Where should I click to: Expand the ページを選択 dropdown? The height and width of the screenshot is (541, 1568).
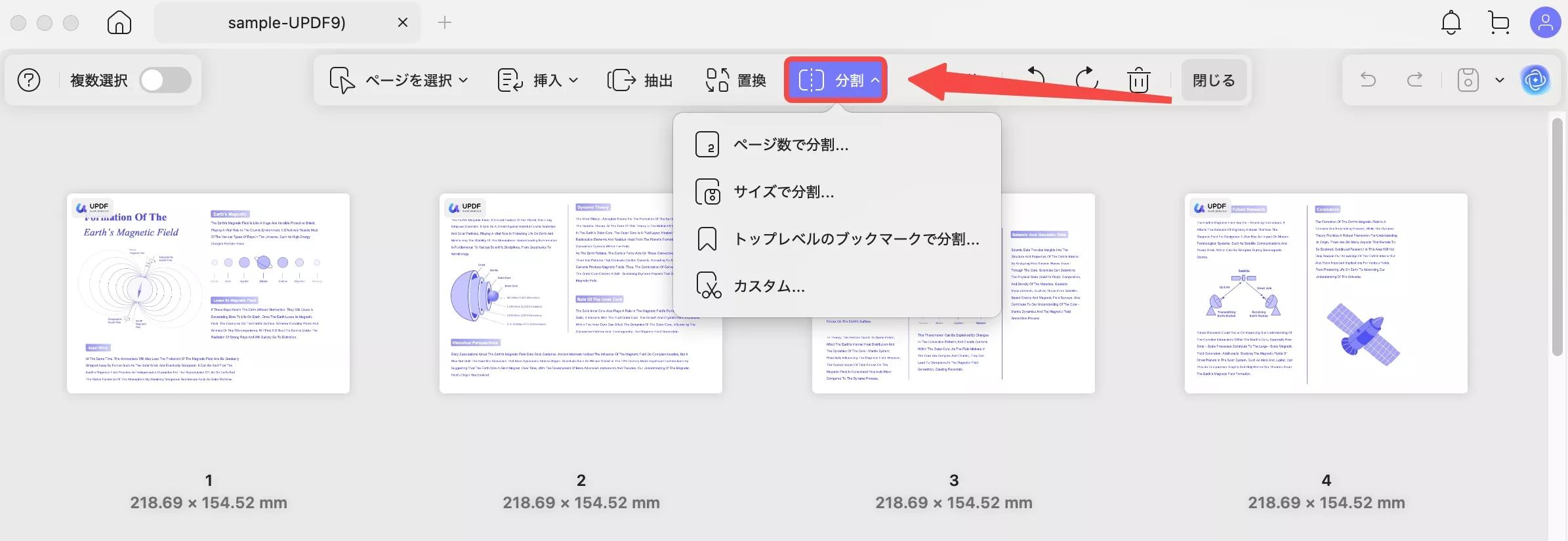[x=399, y=81]
